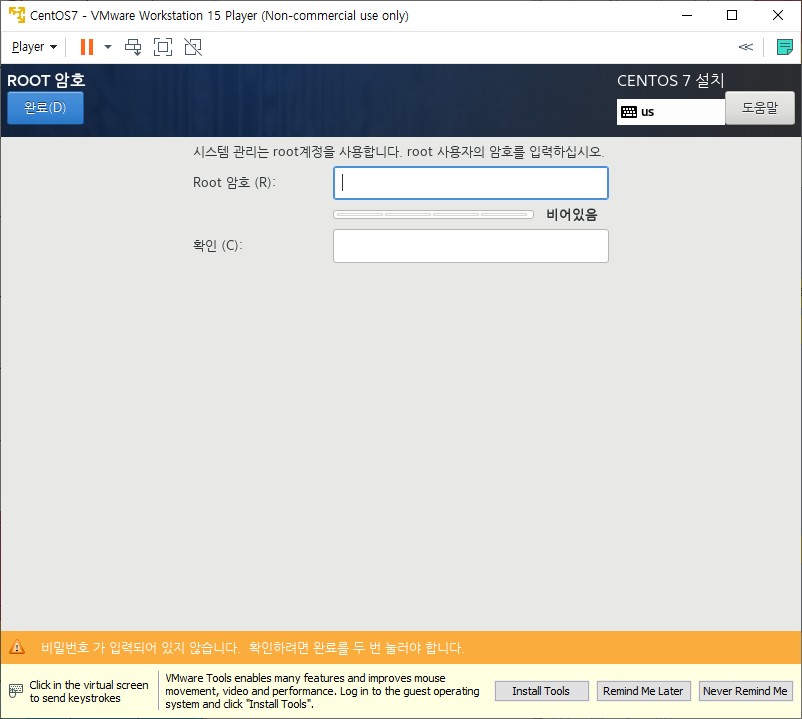Click the 비어있음 strength label
802x719 pixels.
[571, 215]
